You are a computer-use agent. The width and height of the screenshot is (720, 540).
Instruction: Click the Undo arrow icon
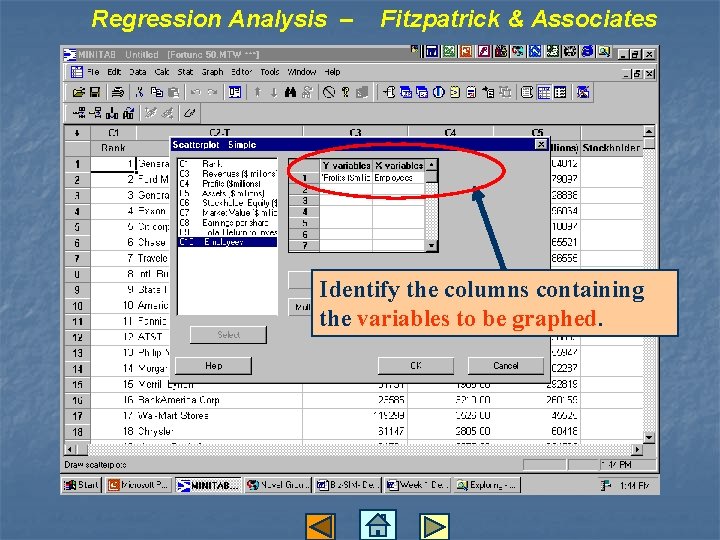click(196, 92)
